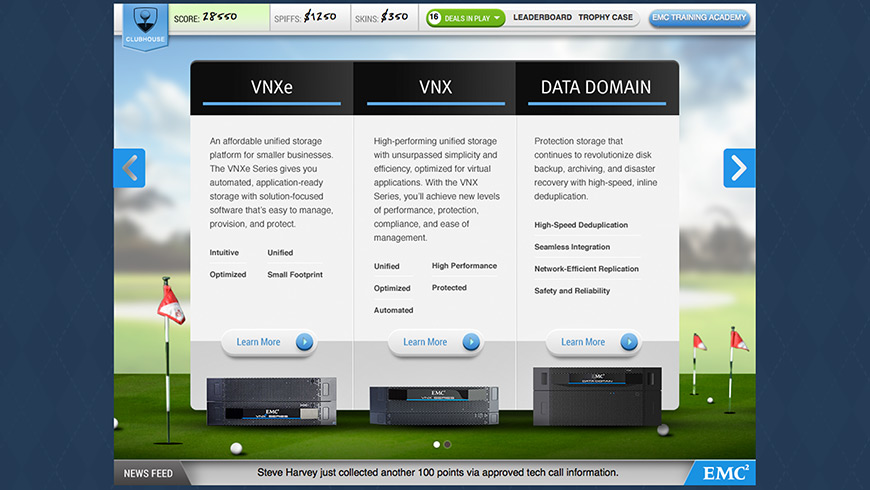Viewport: 870px width, 490px height.
Task: Click Safety and Reliability feature text
Action: pos(571,291)
